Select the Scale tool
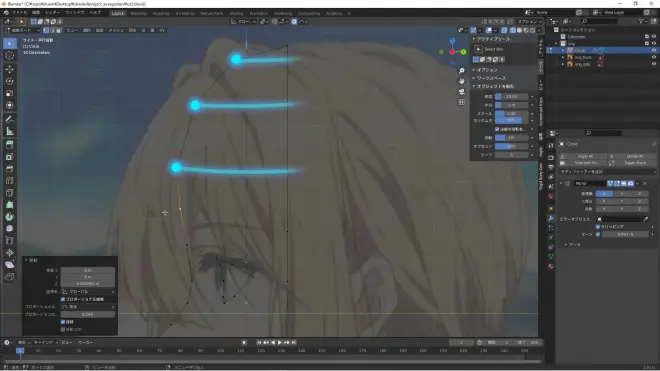Image resolution: width=660 pixels, height=371 pixels. click(10, 93)
